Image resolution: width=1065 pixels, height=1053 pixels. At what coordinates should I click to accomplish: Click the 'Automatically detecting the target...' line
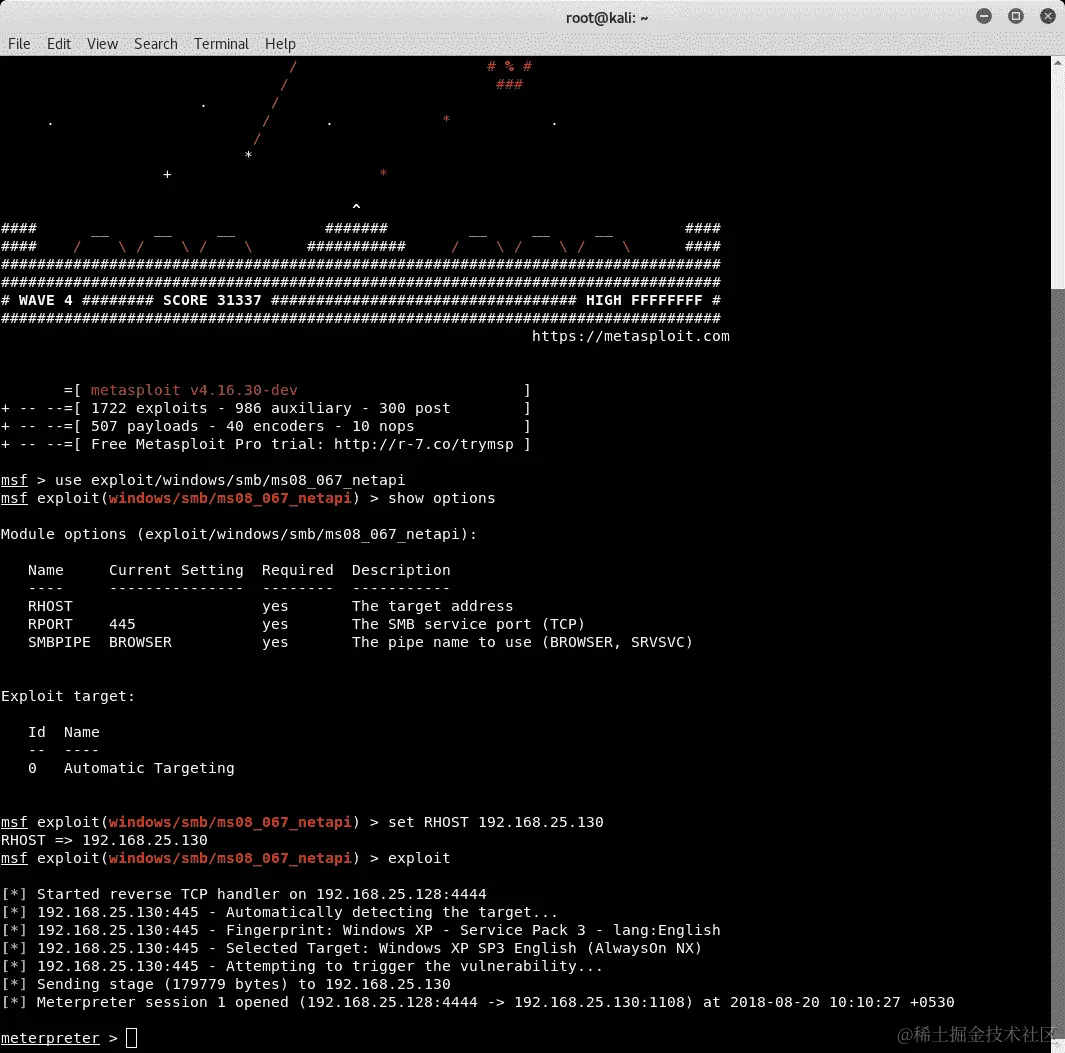279,912
